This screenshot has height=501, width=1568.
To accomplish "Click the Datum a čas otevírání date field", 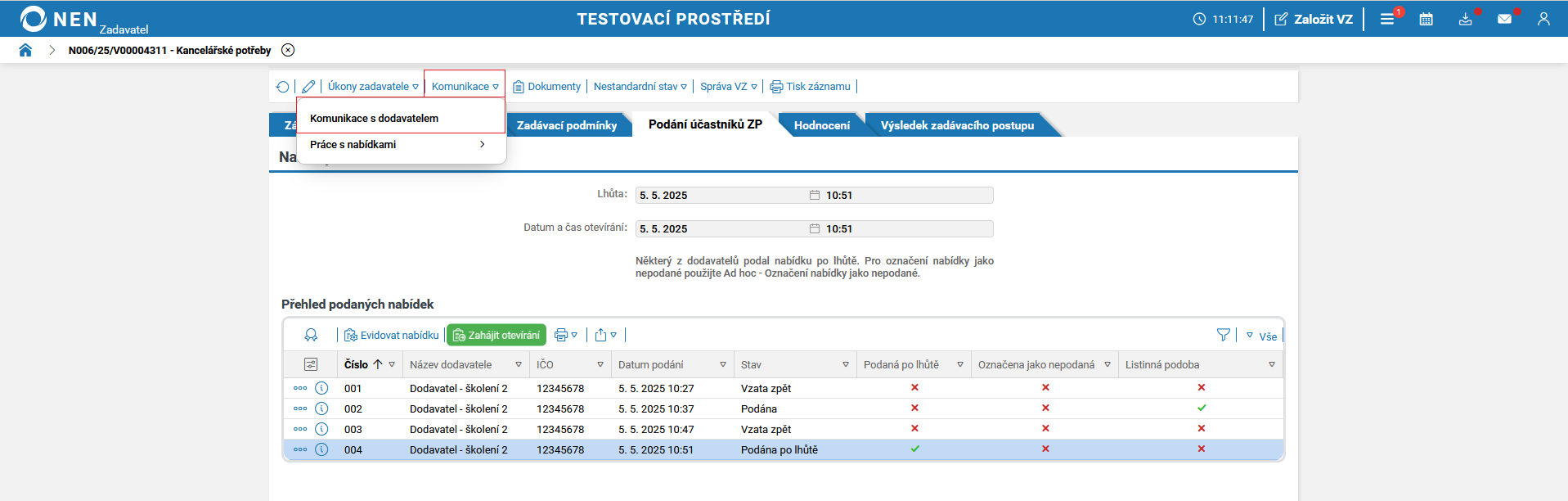I will click(x=814, y=228).
